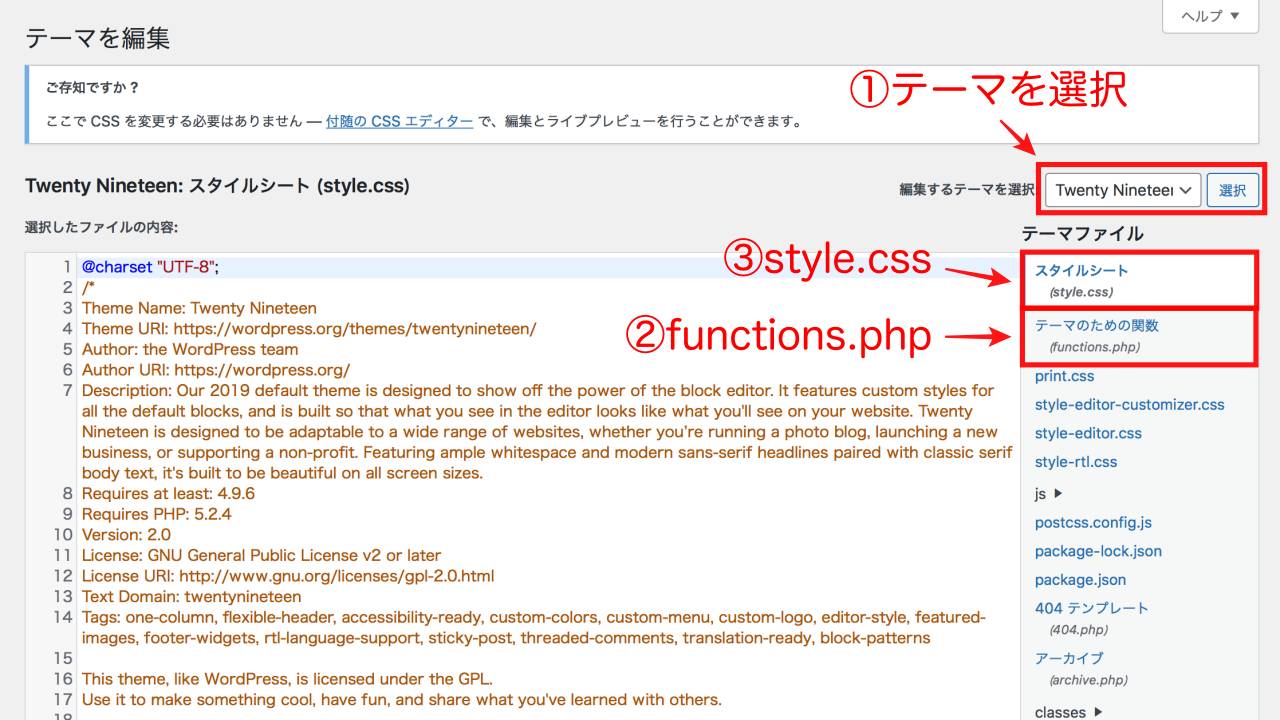Click the テーマファイル sidebar heading
The width and height of the screenshot is (1280, 720).
click(x=1082, y=234)
